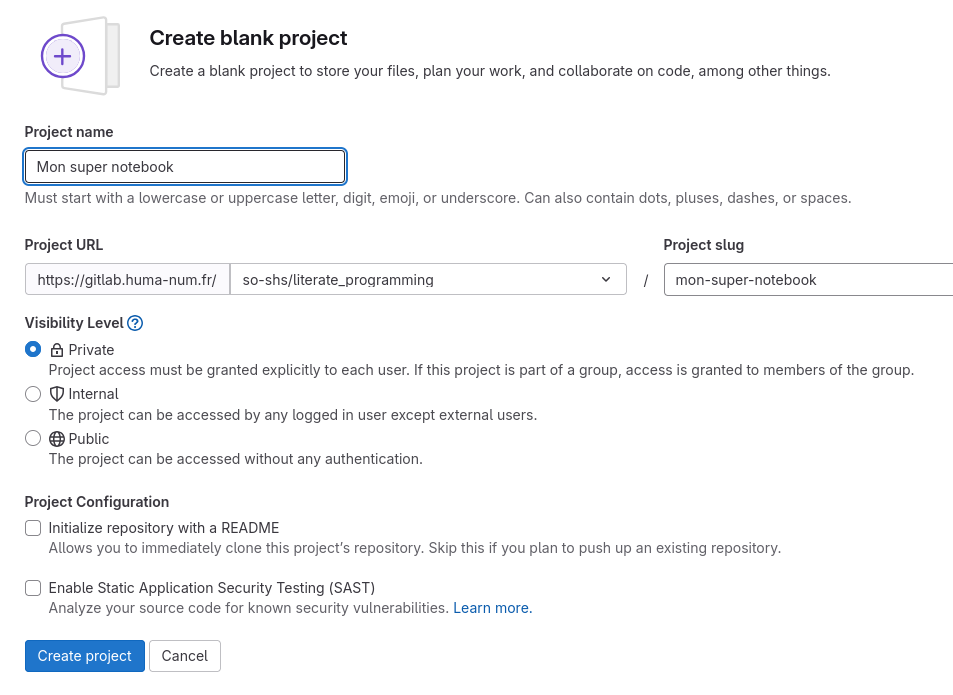
Task: Focus the Project name input field
Action: point(185,166)
